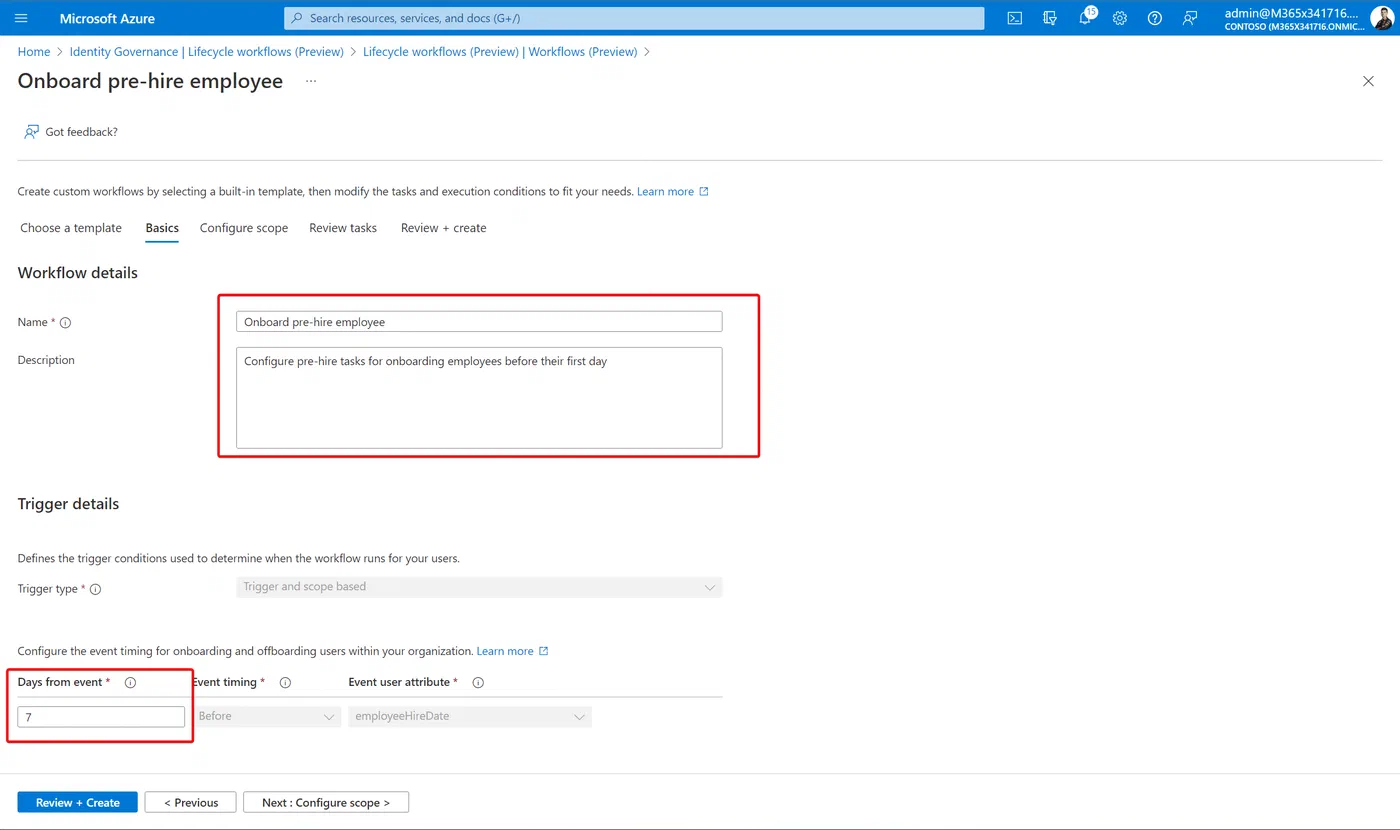The height and width of the screenshot is (830, 1400).
Task: Go back with the Previous button
Action: [x=190, y=802]
